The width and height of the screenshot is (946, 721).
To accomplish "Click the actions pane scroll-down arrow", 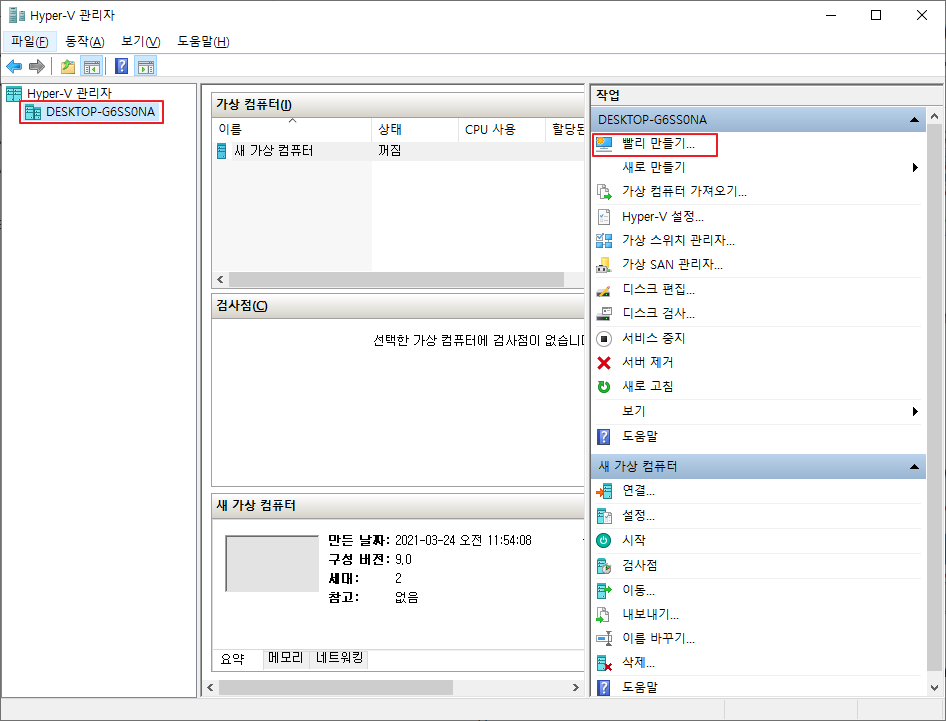I will point(934,687).
